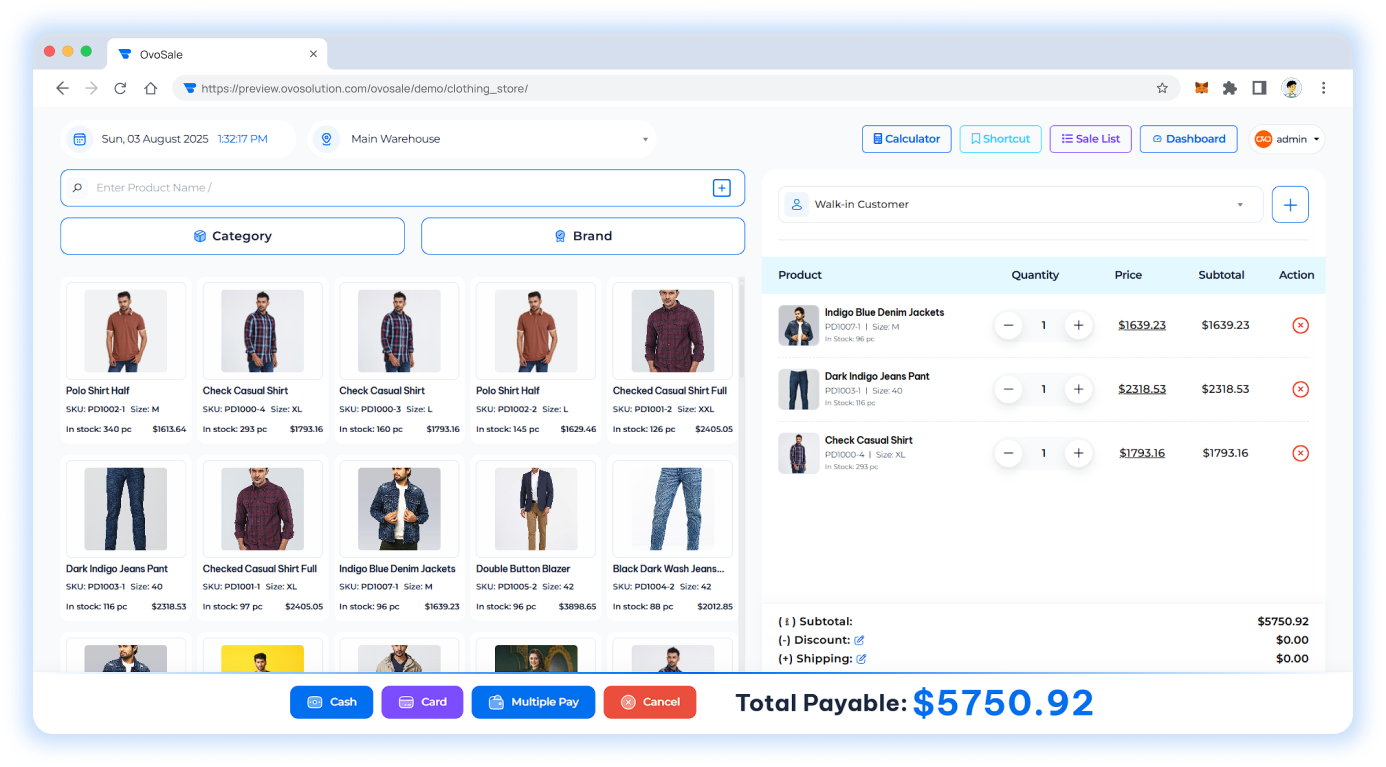Open the admin user menu
The height and width of the screenshot is (767, 1386).
click(x=1290, y=139)
